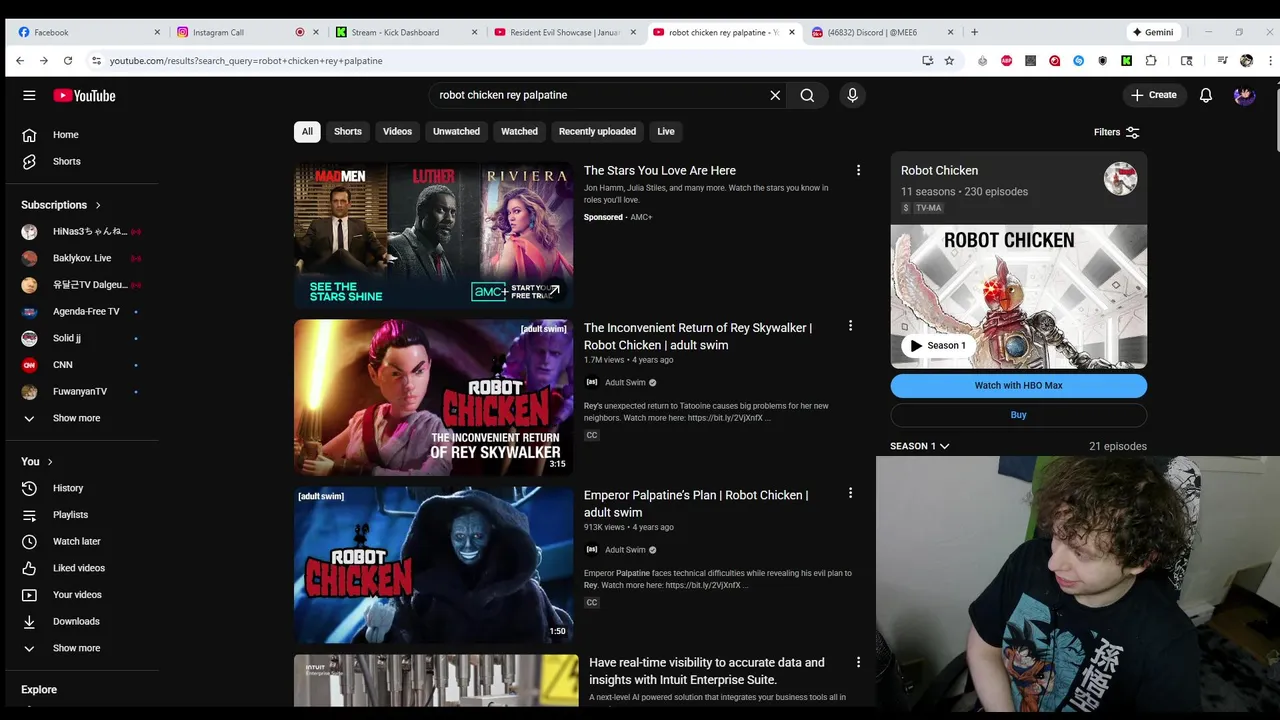Viewport: 1280px width, 720px height.
Task: Switch to the Resident Evil Showcase tab
Action: click(x=565, y=32)
